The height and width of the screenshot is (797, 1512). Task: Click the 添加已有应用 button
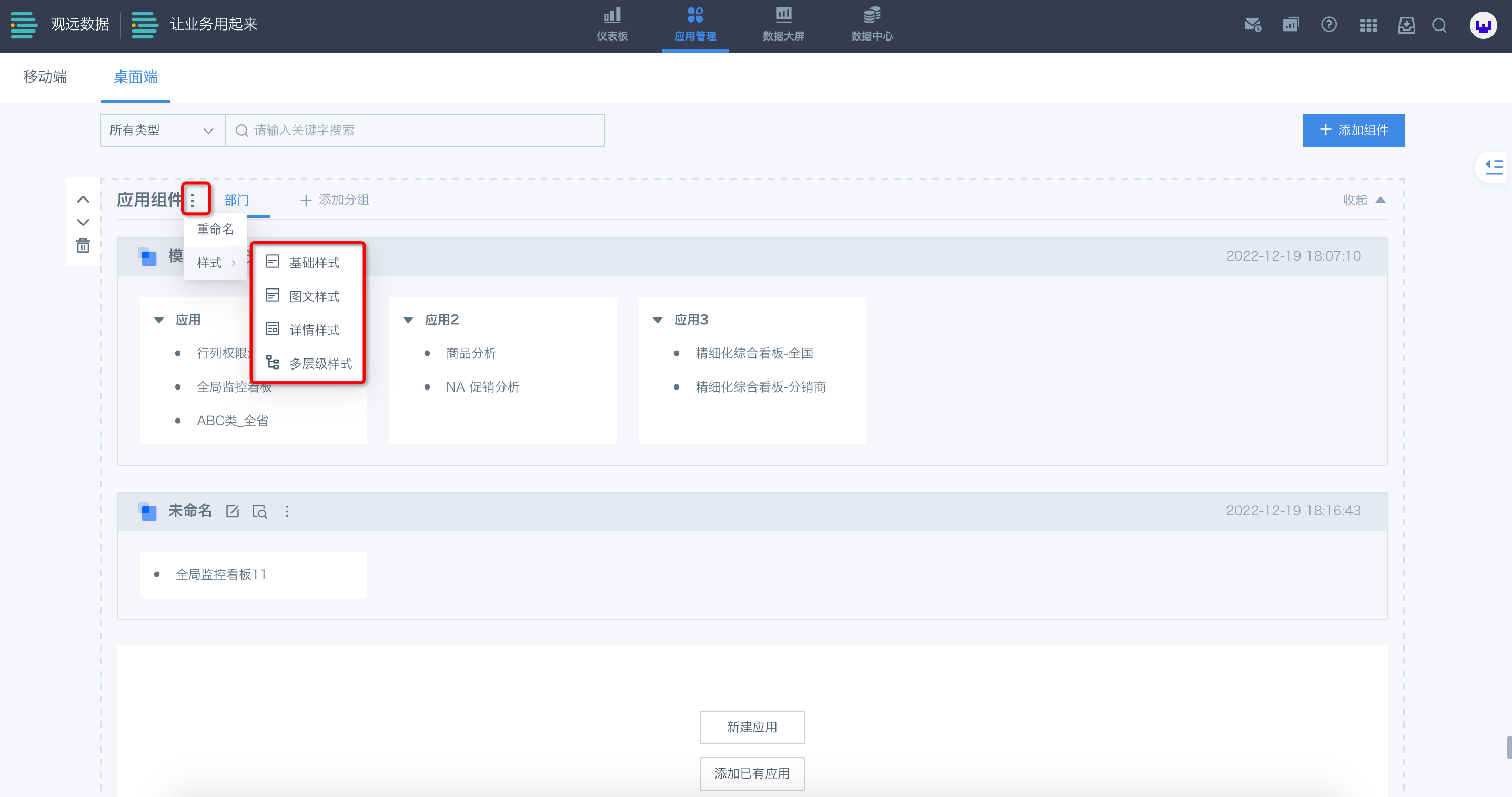(x=752, y=773)
